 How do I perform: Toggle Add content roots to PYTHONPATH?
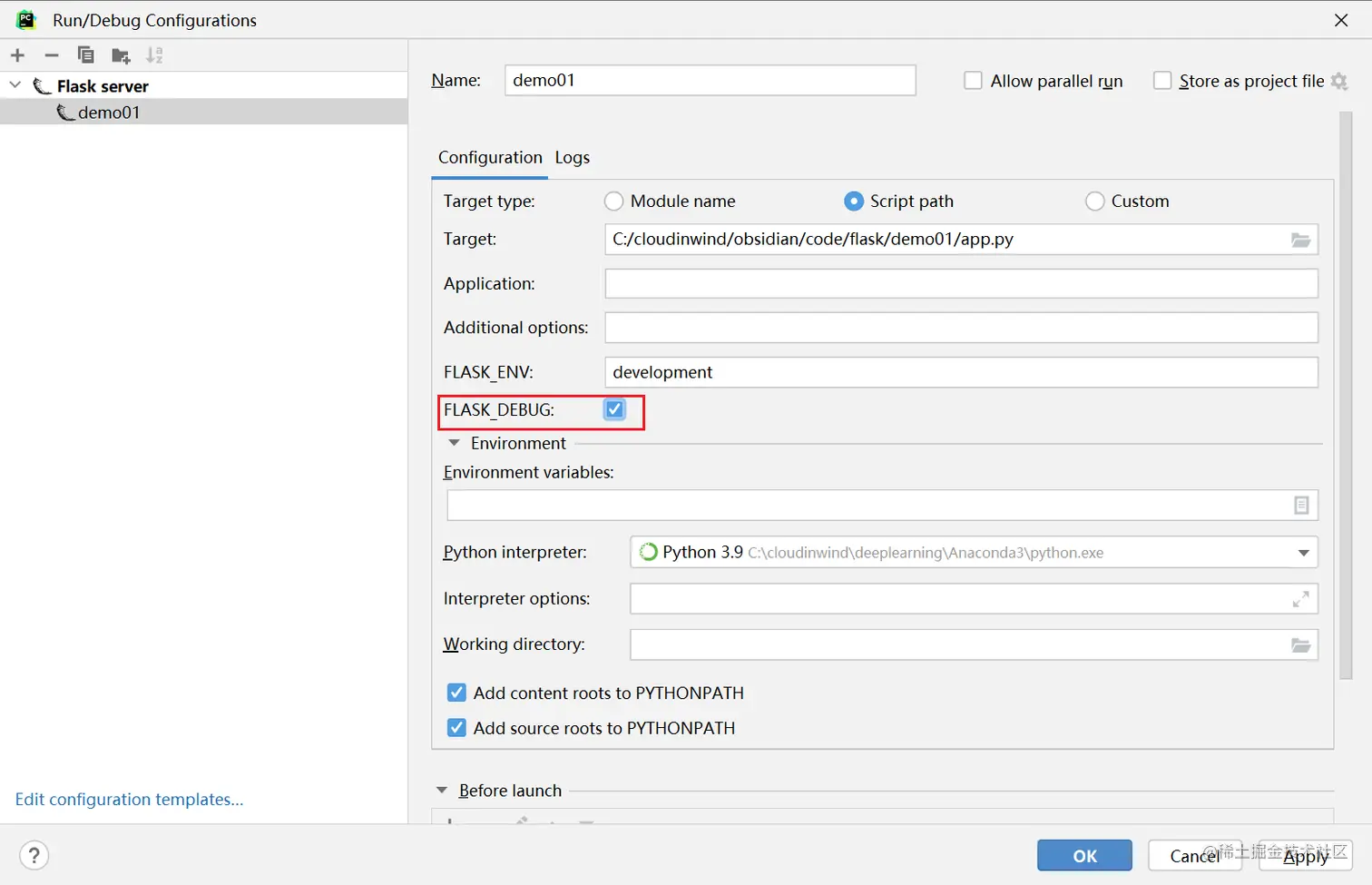tap(456, 693)
